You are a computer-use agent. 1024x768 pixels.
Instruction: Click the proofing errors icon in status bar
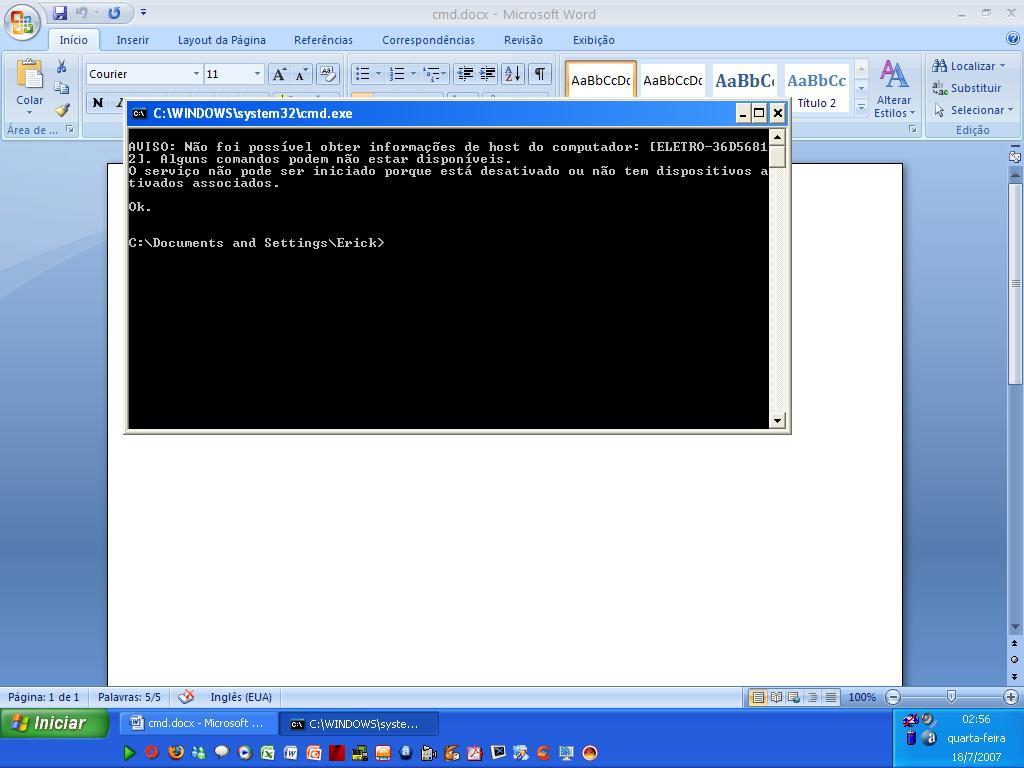pyautogui.click(x=186, y=697)
